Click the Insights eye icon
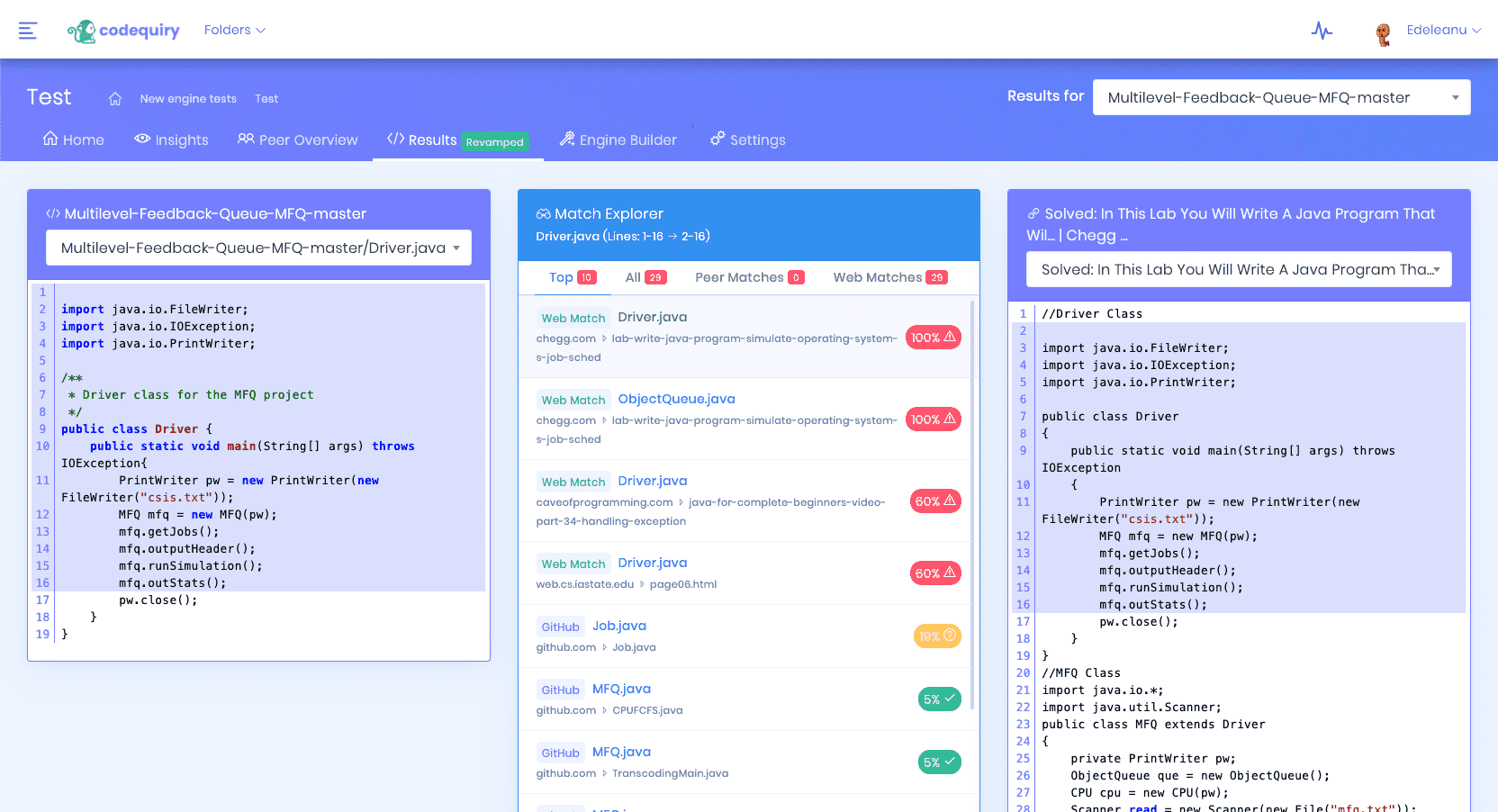1498x812 pixels. tap(142, 140)
